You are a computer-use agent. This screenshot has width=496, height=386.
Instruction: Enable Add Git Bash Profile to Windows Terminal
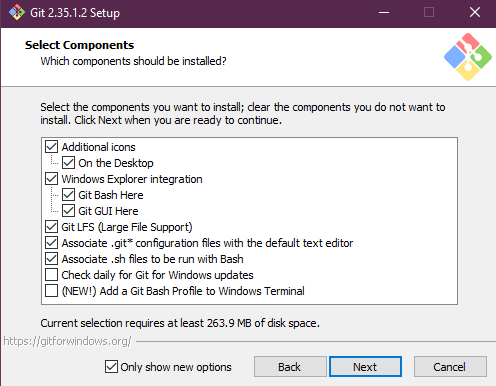51,291
